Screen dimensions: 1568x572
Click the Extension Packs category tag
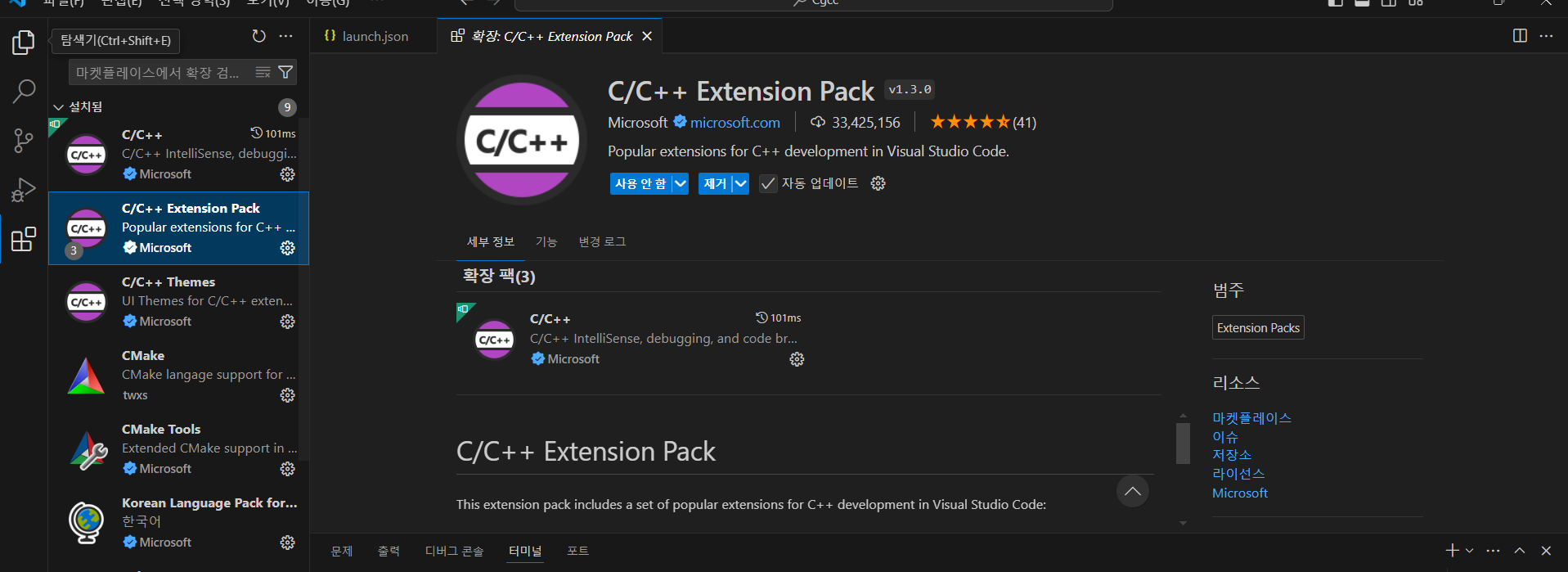(x=1258, y=327)
